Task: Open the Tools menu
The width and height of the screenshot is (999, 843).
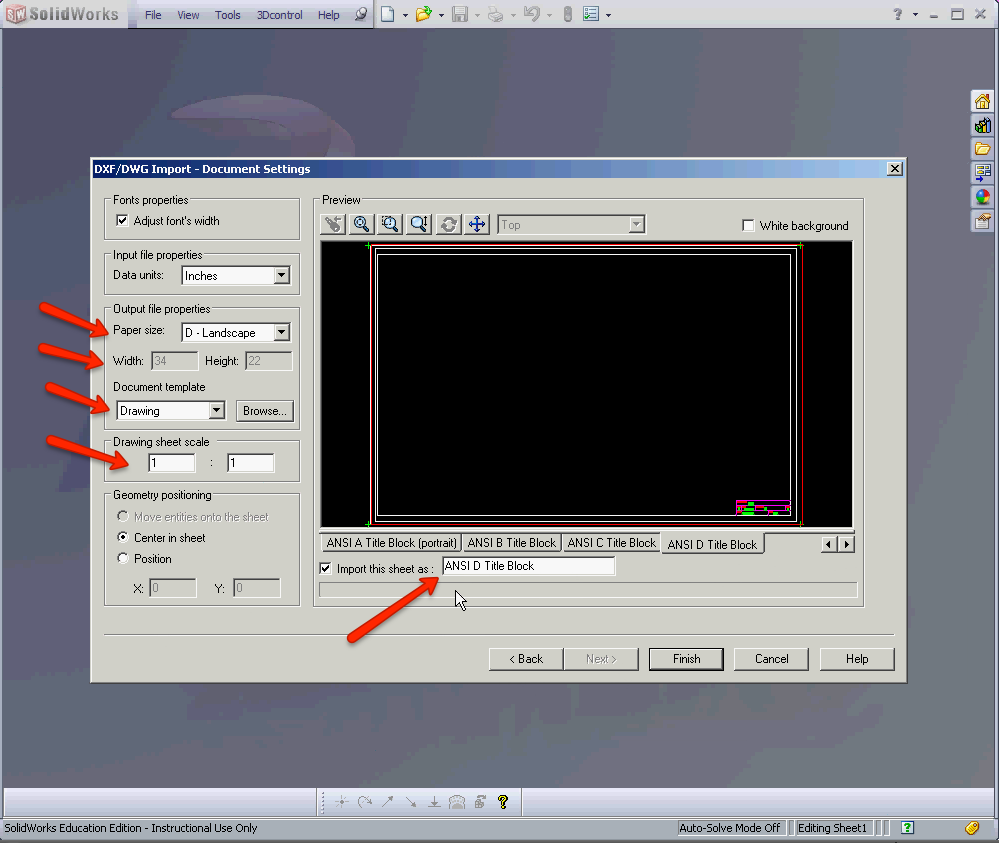Action: 227,14
